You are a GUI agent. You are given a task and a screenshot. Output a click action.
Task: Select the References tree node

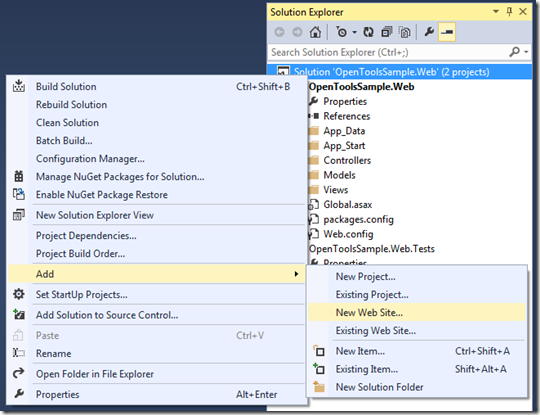(346, 116)
